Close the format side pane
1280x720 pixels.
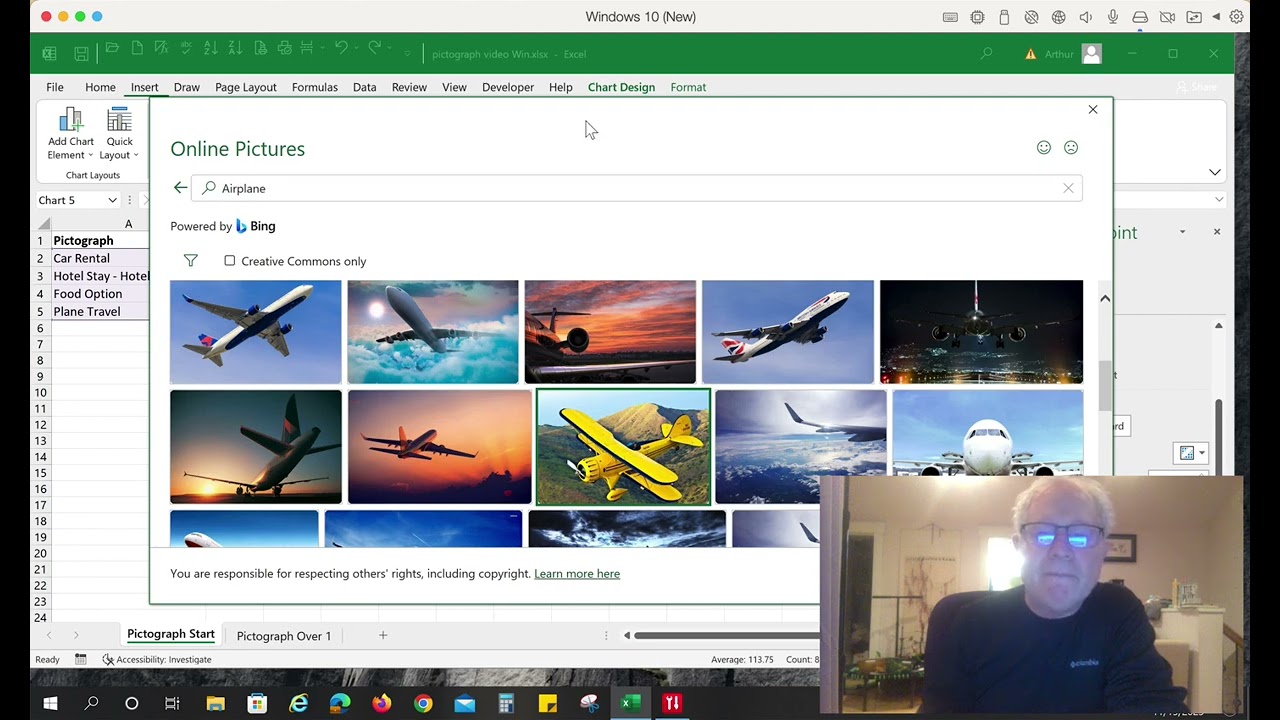point(1217,232)
